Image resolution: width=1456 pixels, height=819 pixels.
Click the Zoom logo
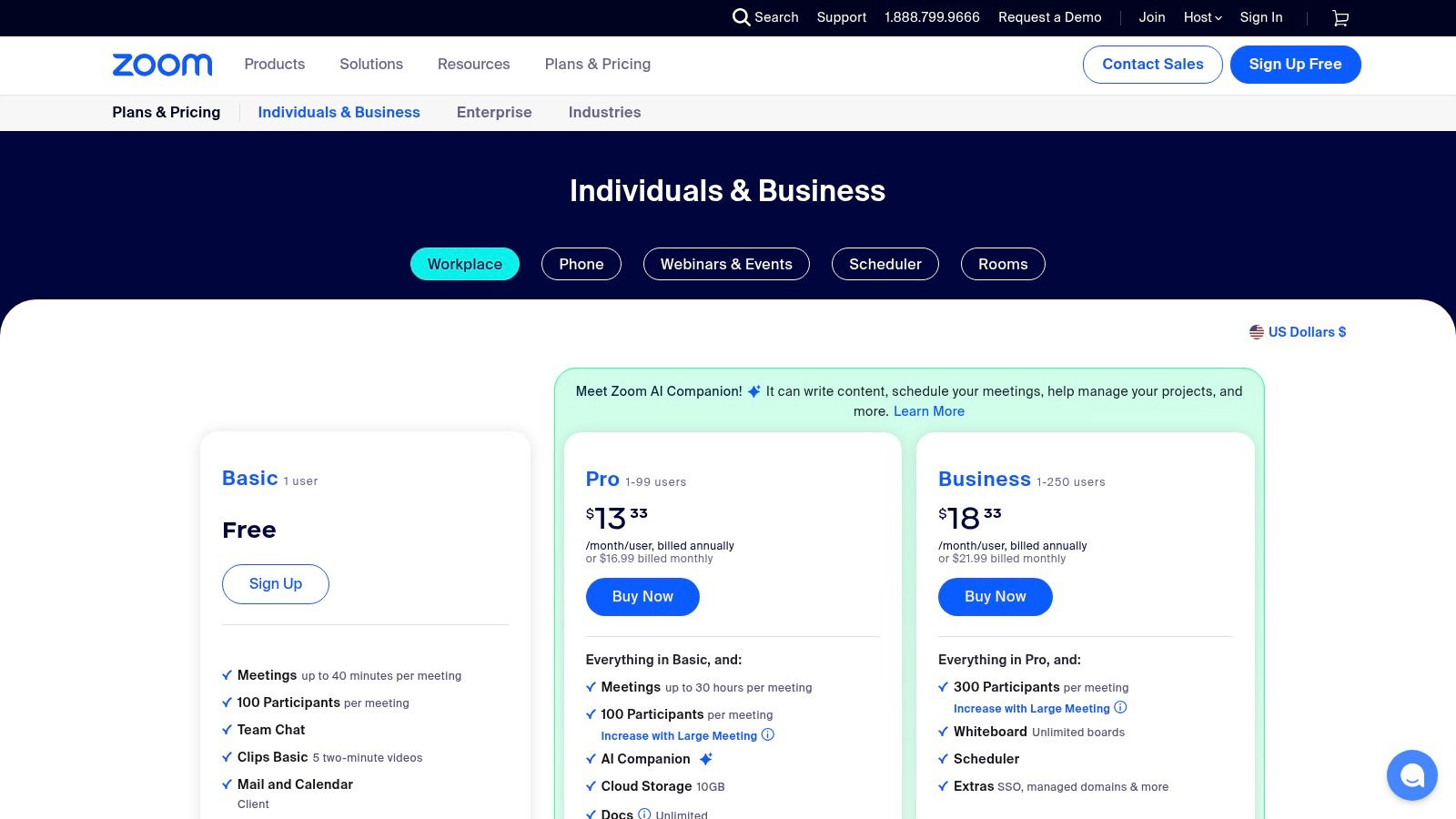162,65
